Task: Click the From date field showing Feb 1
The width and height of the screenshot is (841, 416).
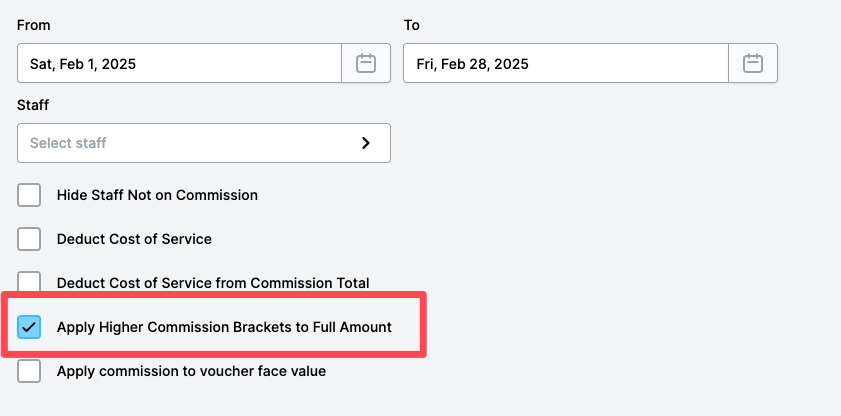Action: click(179, 63)
